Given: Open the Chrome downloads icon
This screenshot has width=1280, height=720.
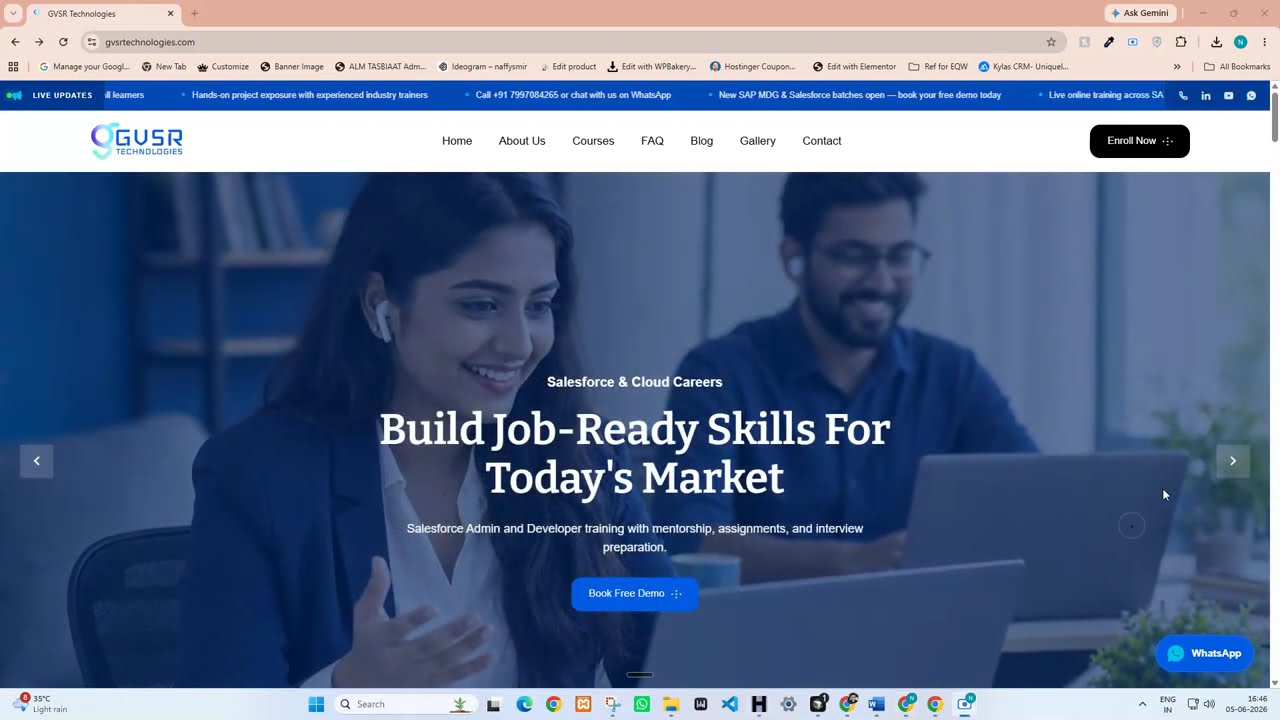Looking at the screenshot, I should (x=1216, y=42).
